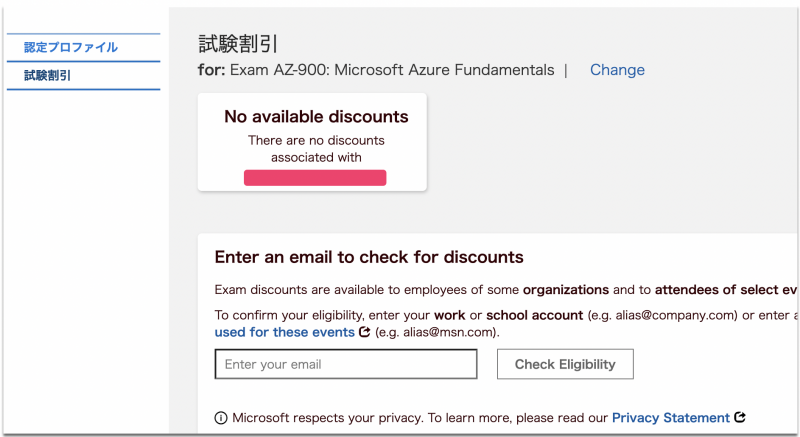Image resolution: width=800 pixels, height=437 pixels.
Task: Open the Privacy Statement link
Action: [670, 417]
